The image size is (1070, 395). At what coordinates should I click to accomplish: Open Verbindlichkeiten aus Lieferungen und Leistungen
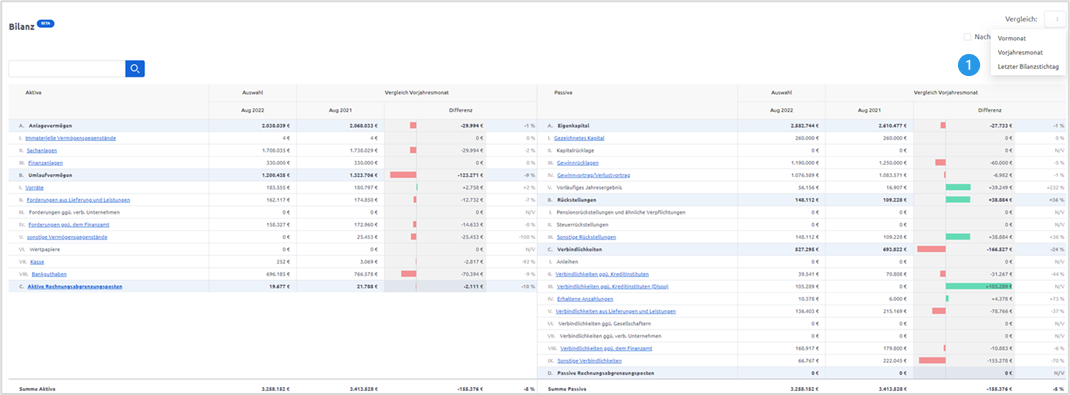tap(616, 311)
